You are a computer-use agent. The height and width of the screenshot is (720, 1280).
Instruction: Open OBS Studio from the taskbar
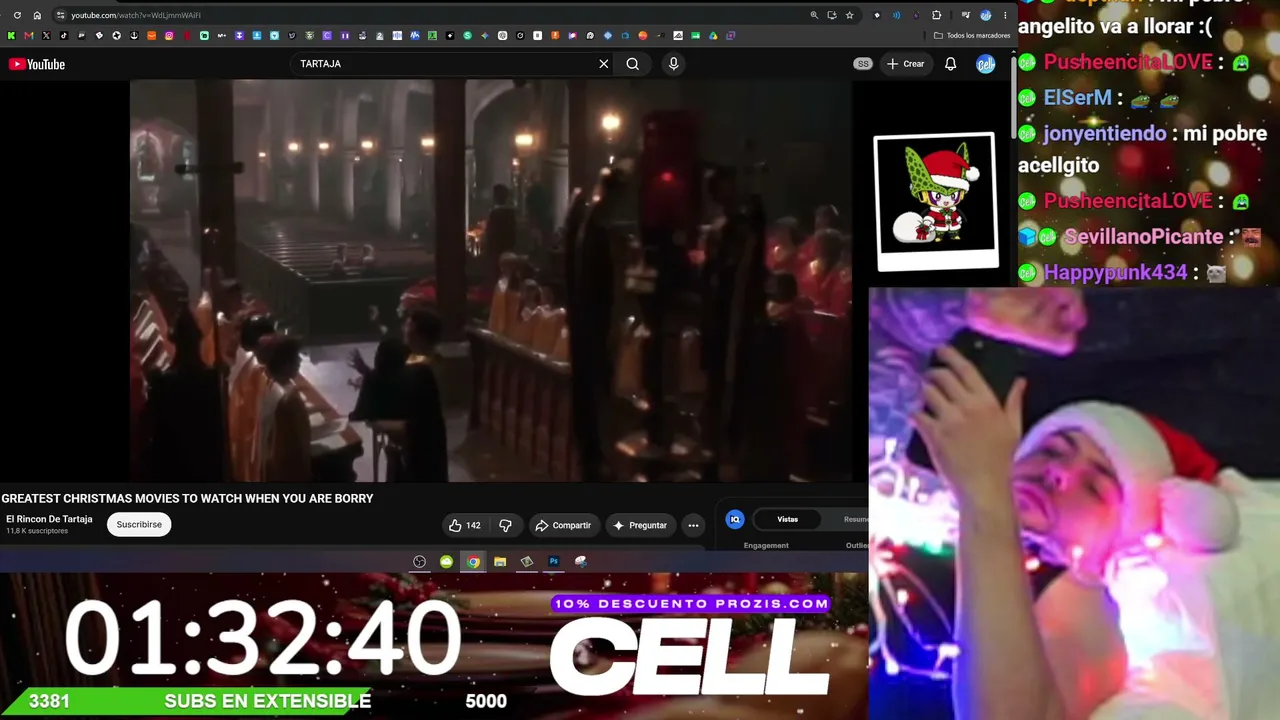click(x=420, y=562)
